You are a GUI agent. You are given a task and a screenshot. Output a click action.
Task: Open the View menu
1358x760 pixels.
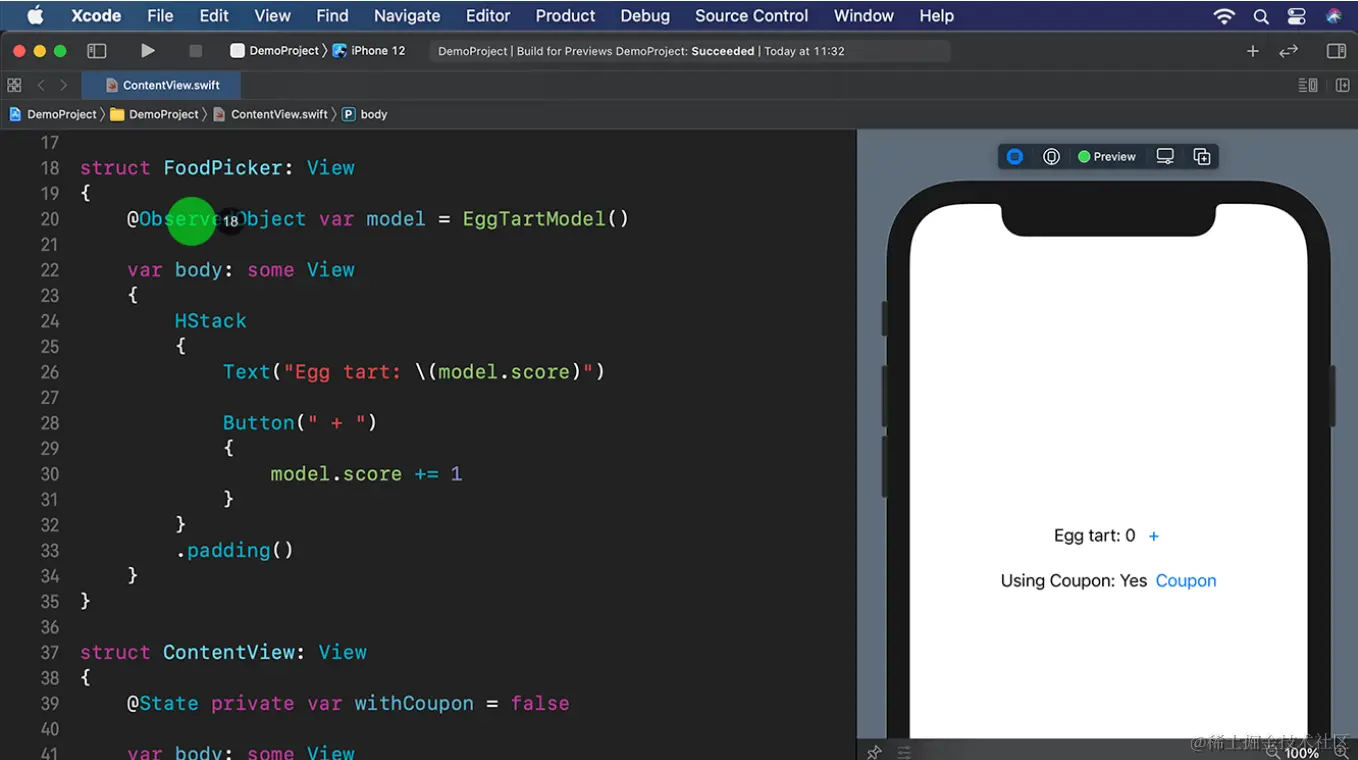272,15
